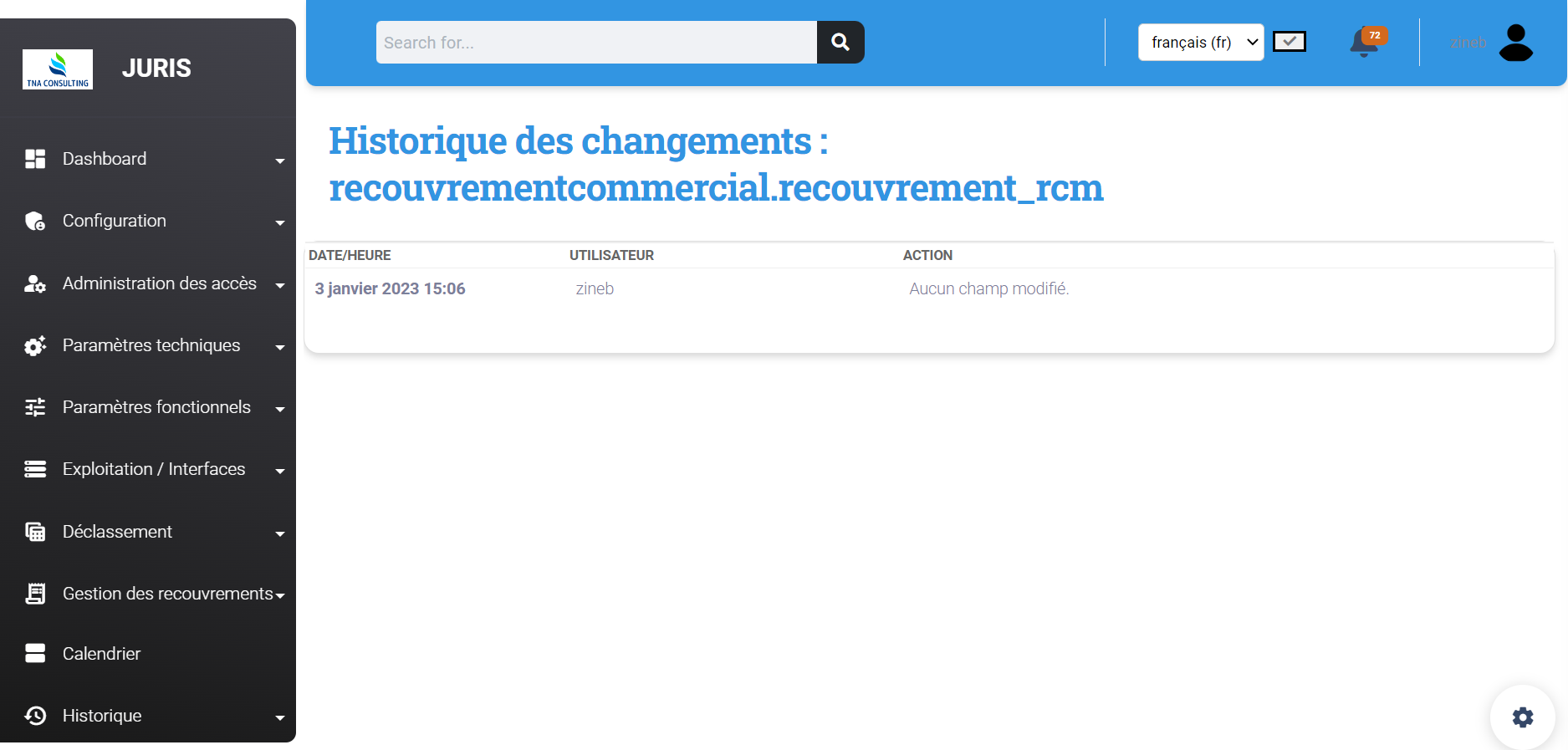Click the TNA Consulting logo
1568x750 pixels.
[58, 69]
